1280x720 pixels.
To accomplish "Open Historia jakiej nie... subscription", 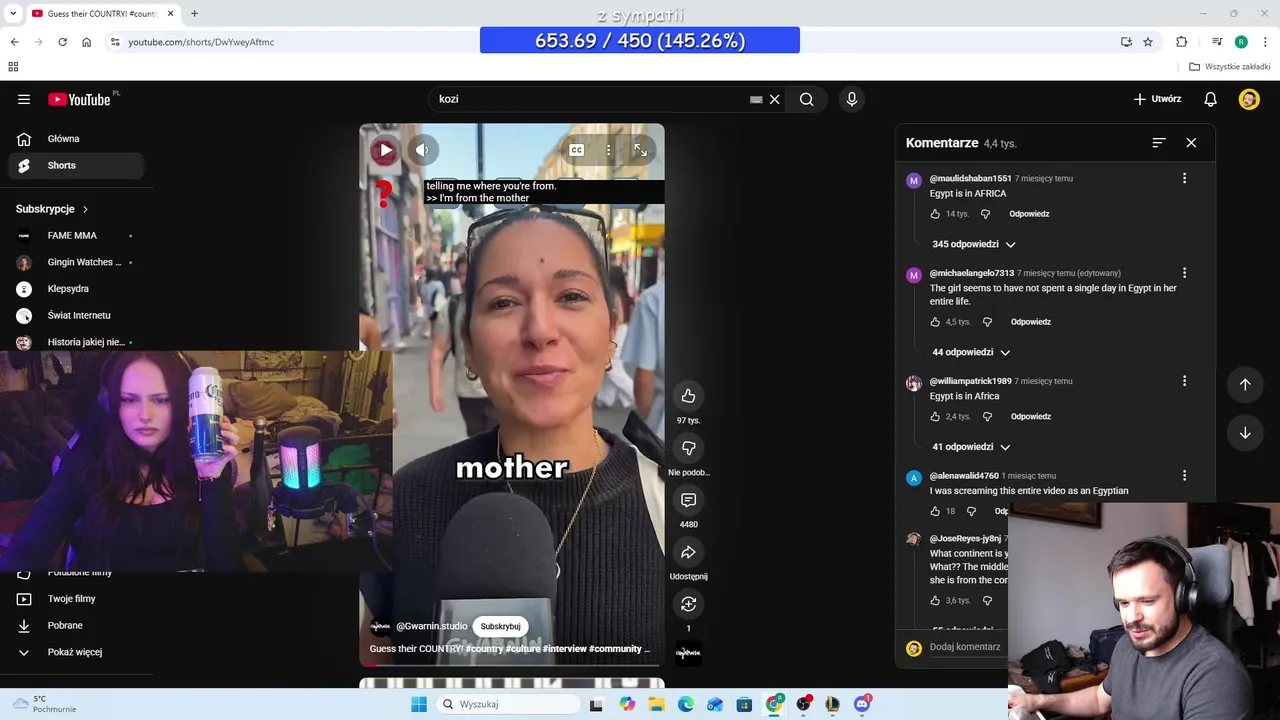I will 76,342.
